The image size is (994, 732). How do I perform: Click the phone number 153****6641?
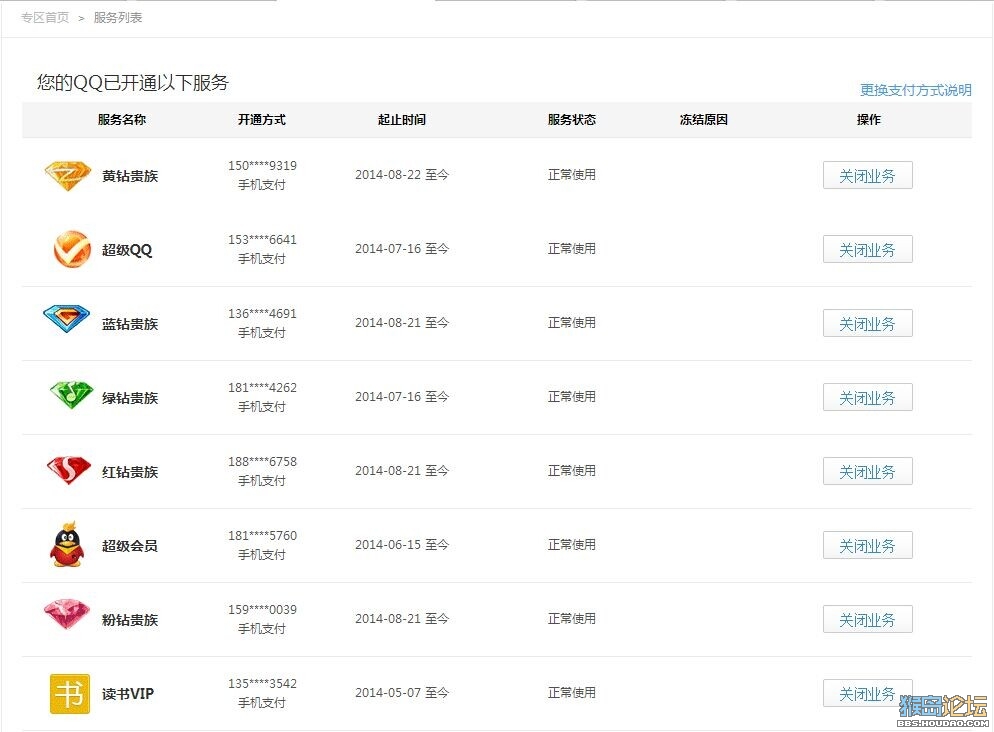coord(262,240)
